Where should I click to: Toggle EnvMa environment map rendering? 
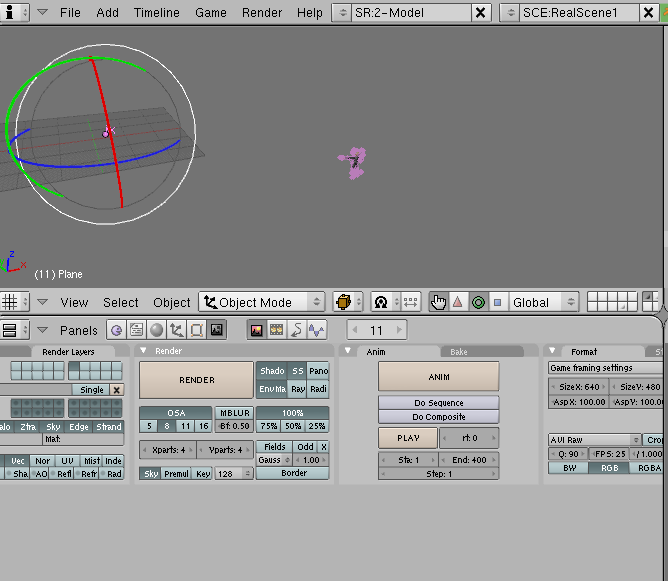(272, 389)
